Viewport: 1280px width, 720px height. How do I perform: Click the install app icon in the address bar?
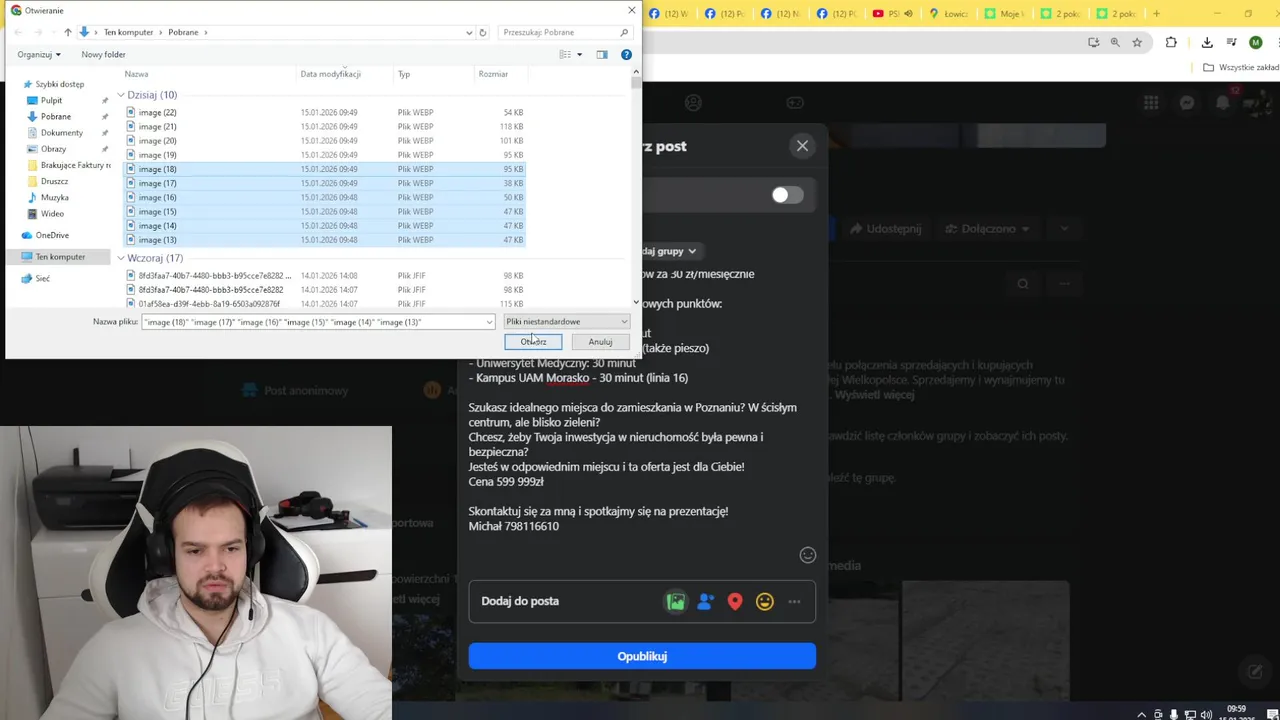pos(1093,42)
